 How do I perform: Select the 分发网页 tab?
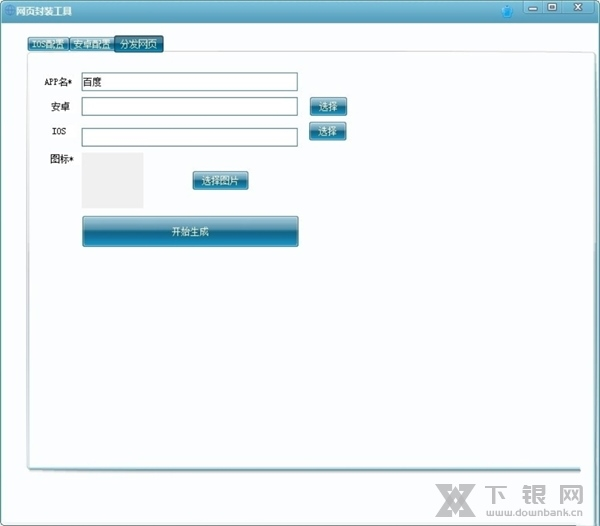click(x=139, y=44)
